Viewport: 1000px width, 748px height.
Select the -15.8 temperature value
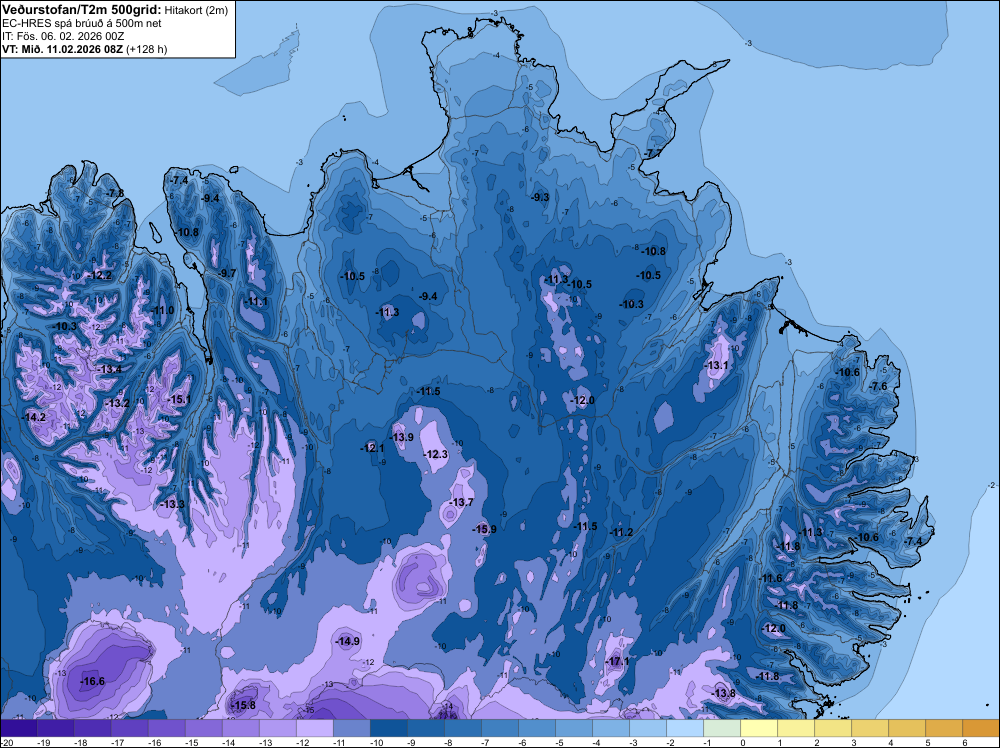point(243,705)
